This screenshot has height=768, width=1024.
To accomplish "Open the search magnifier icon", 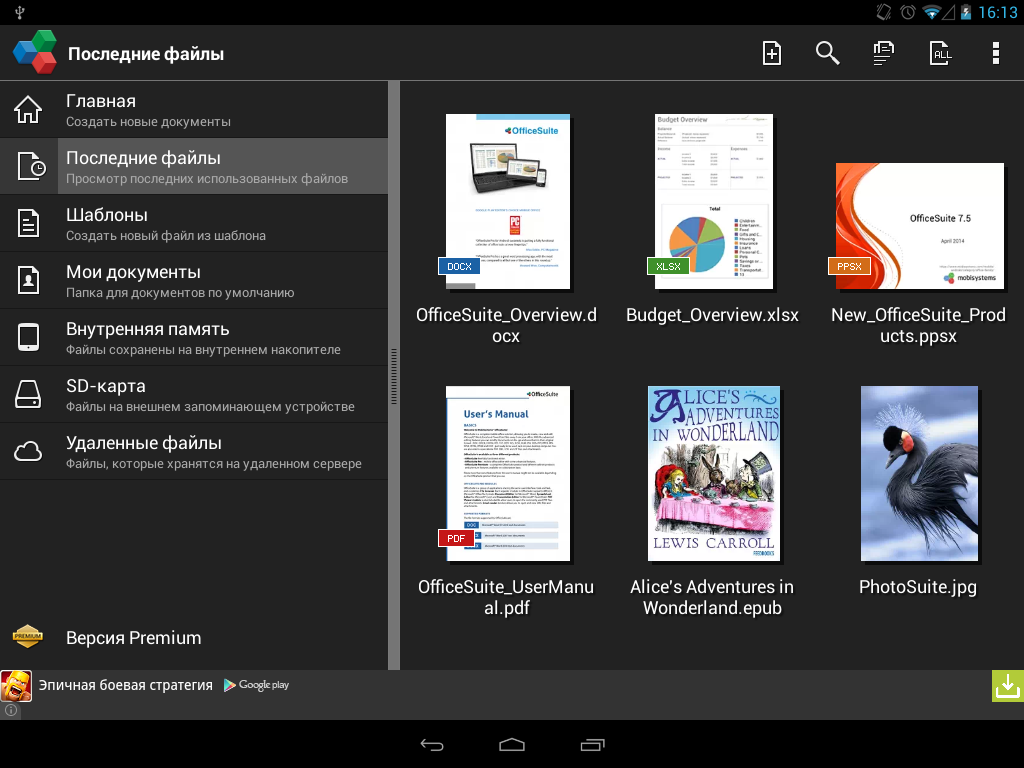I will tap(827, 53).
